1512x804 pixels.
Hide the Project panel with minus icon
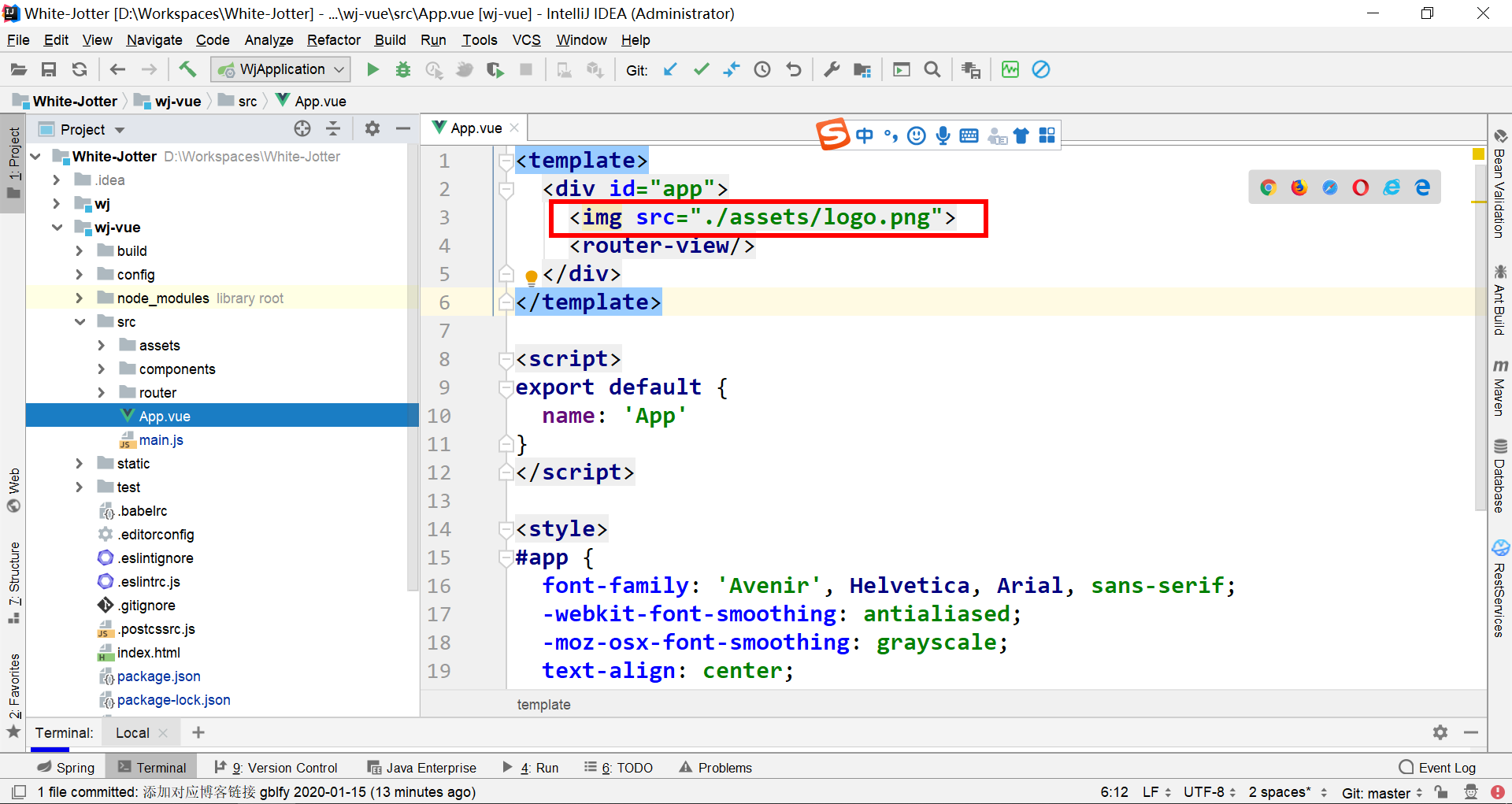(x=403, y=129)
